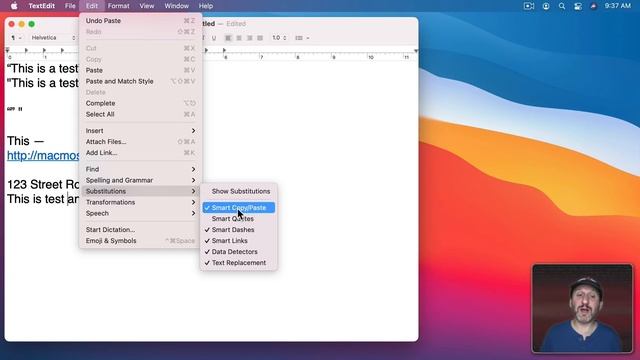Expand the Speech submenu
The width and height of the screenshot is (640, 360).
coord(140,213)
